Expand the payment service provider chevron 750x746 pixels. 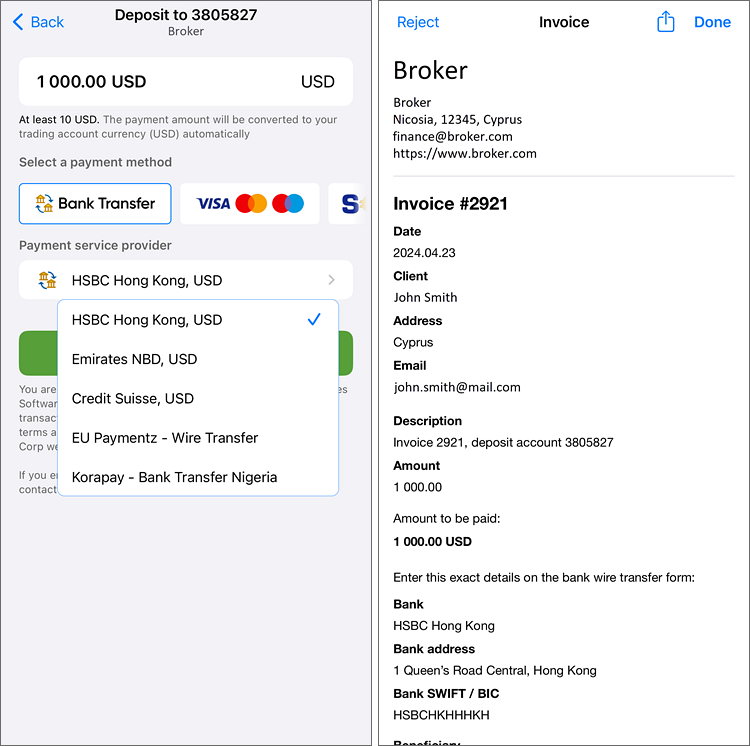pos(332,280)
